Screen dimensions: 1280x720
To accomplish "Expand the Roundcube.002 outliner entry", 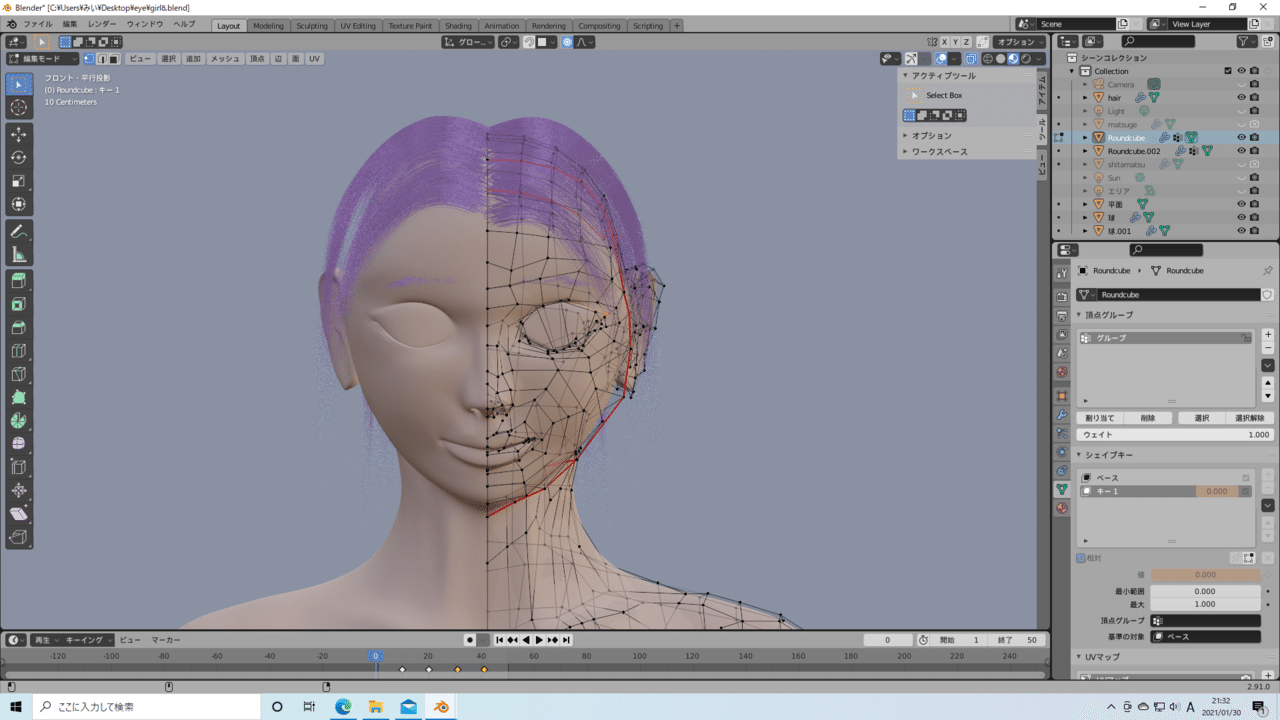I will [x=1084, y=151].
